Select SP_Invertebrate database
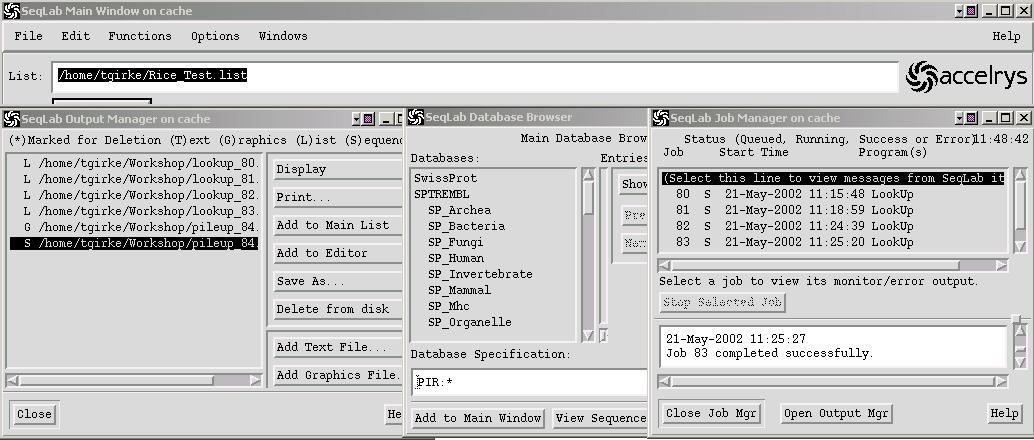Image resolution: width=1034 pixels, height=440 pixels. (480, 274)
